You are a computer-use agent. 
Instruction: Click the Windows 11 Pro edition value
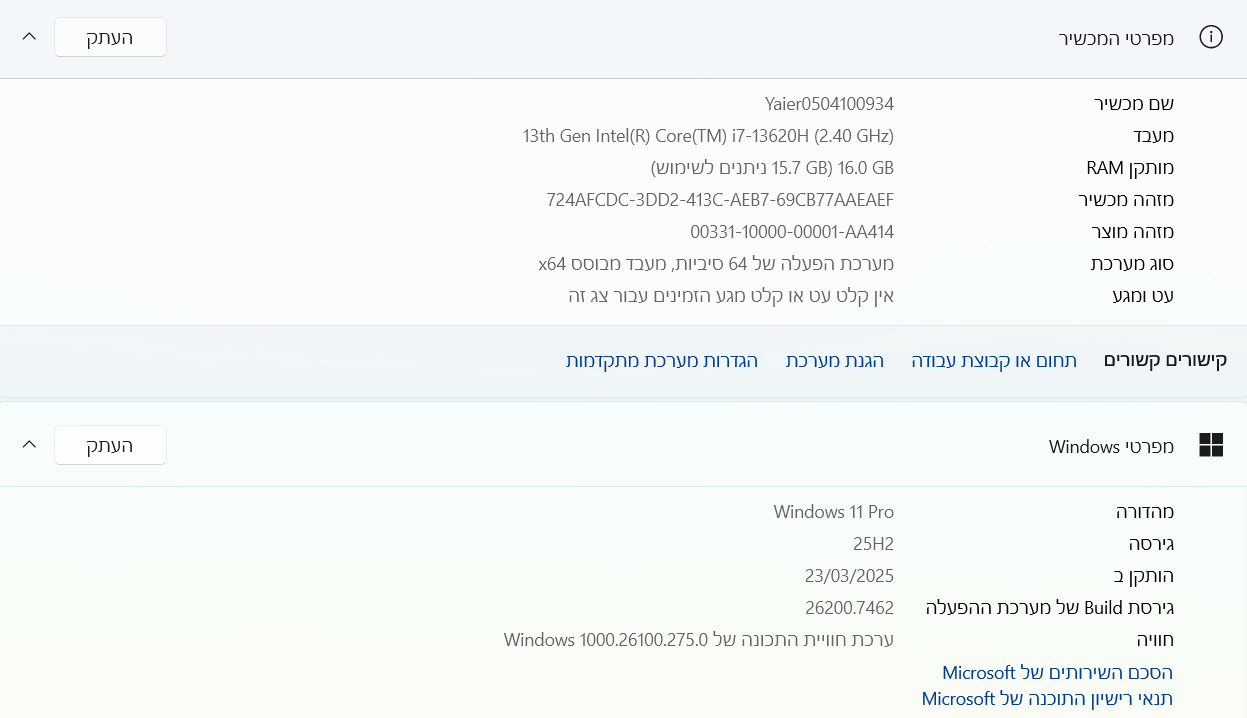tap(833, 512)
